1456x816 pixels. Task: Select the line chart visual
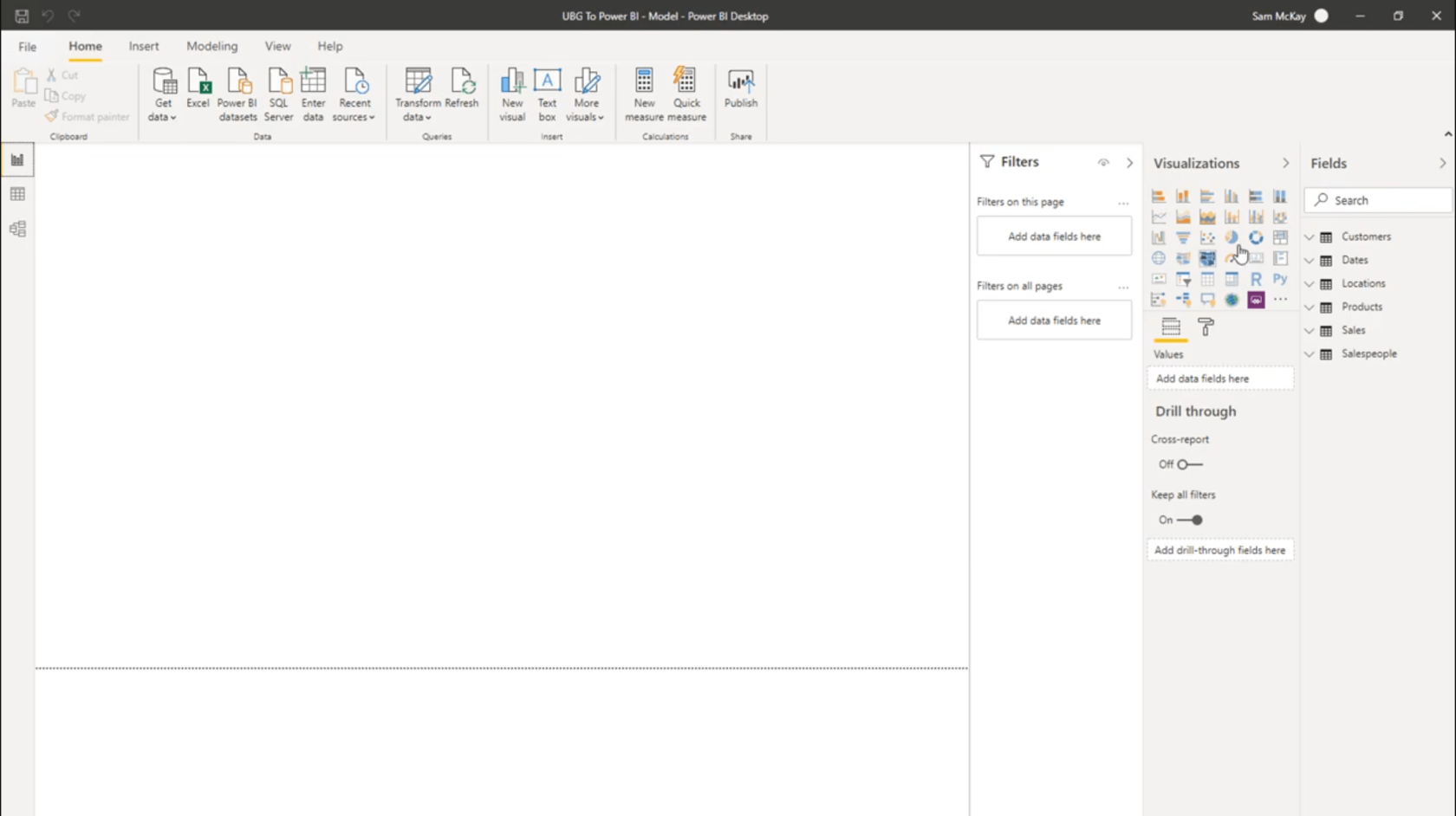click(x=1159, y=217)
